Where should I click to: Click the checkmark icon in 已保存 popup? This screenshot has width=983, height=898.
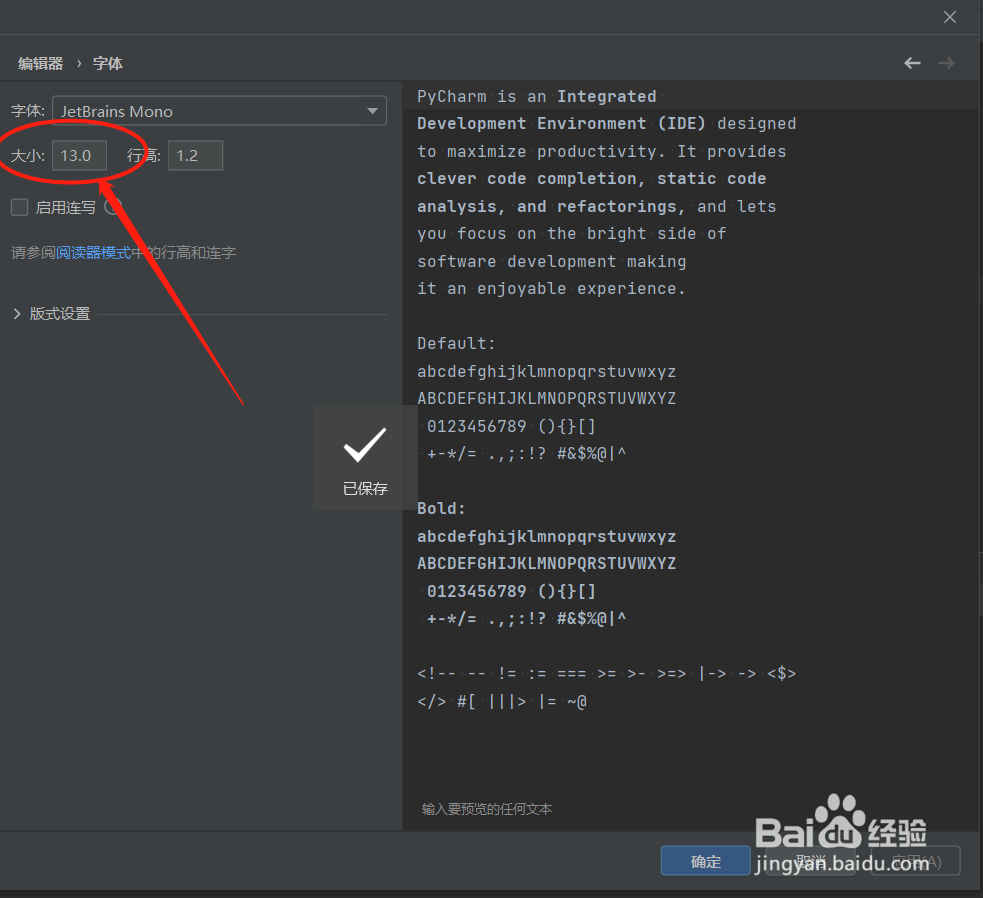tap(365, 445)
